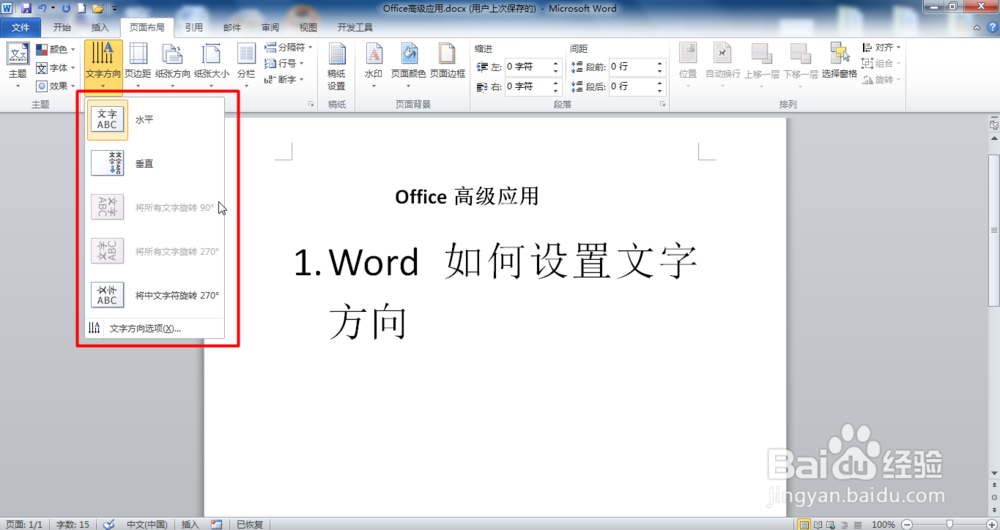The height and width of the screenshot is (530, 1000).
Task: Click the heading text "Office 高级应用"
Action: pyautogui.click(x=467, y=196)
